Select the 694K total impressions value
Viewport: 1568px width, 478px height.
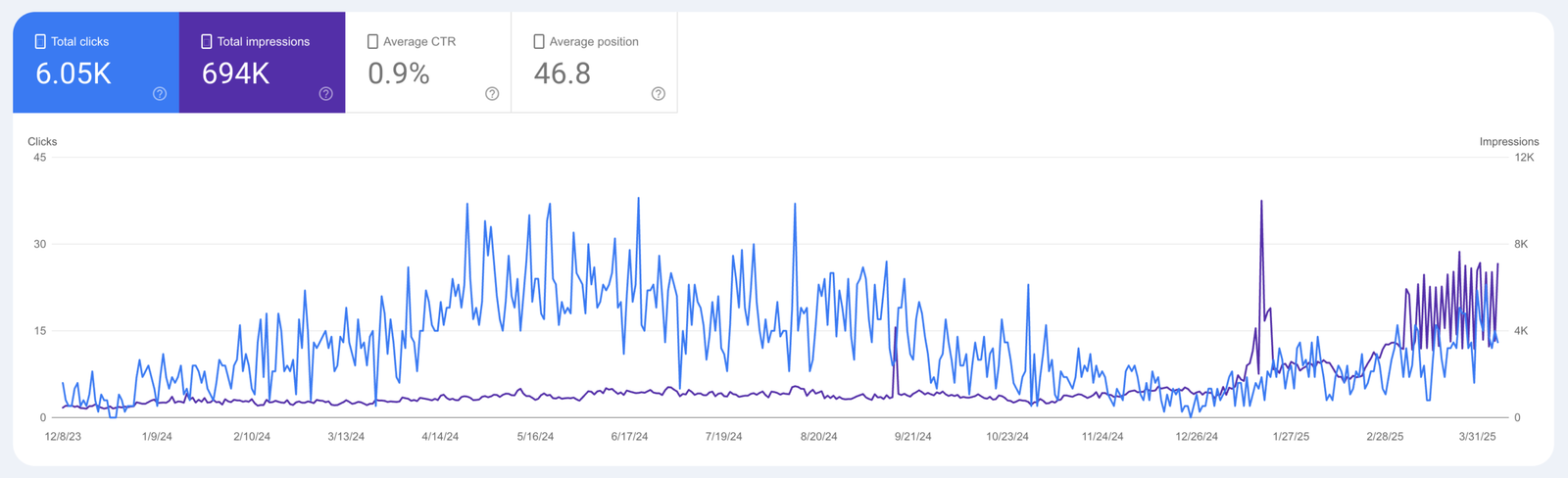235,73
